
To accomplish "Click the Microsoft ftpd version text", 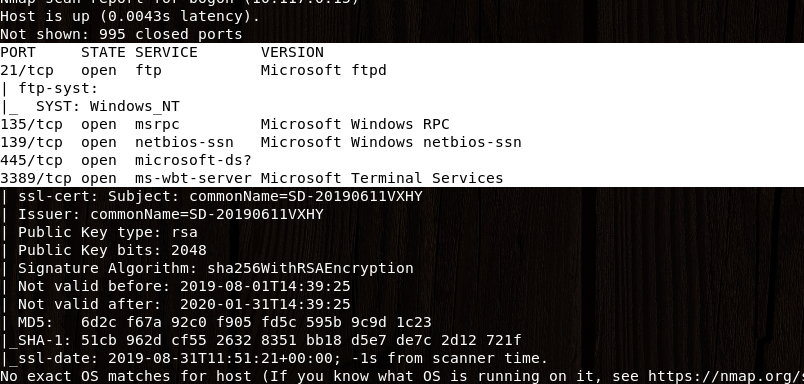I will 324,70.
